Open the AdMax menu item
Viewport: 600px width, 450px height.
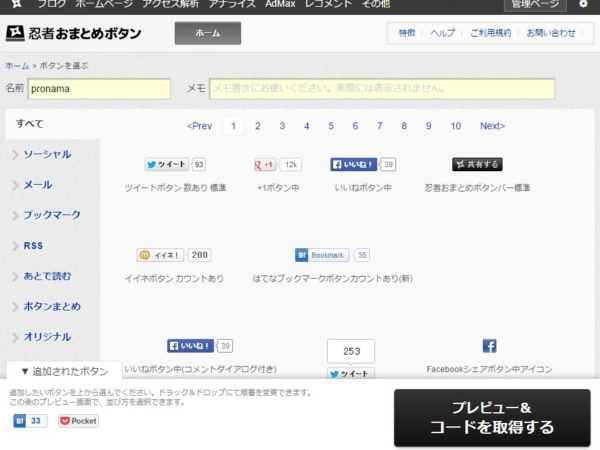[280, 4]
